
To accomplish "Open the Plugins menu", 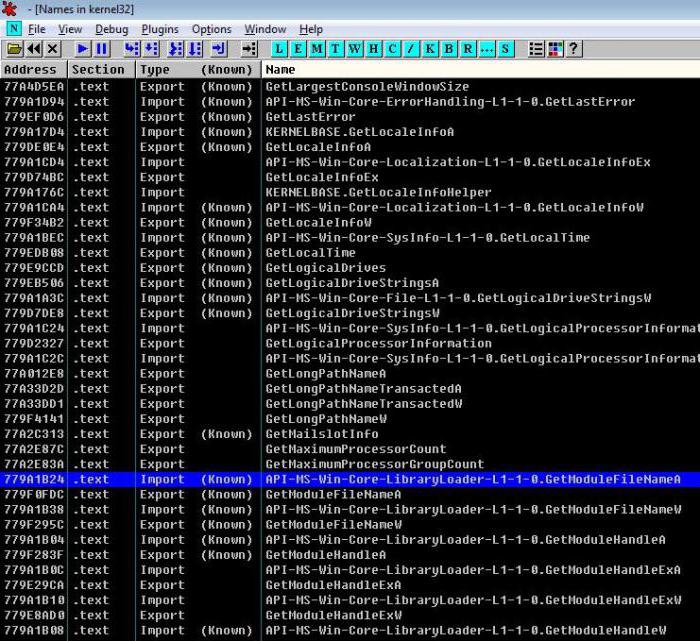I will [160, 29].
